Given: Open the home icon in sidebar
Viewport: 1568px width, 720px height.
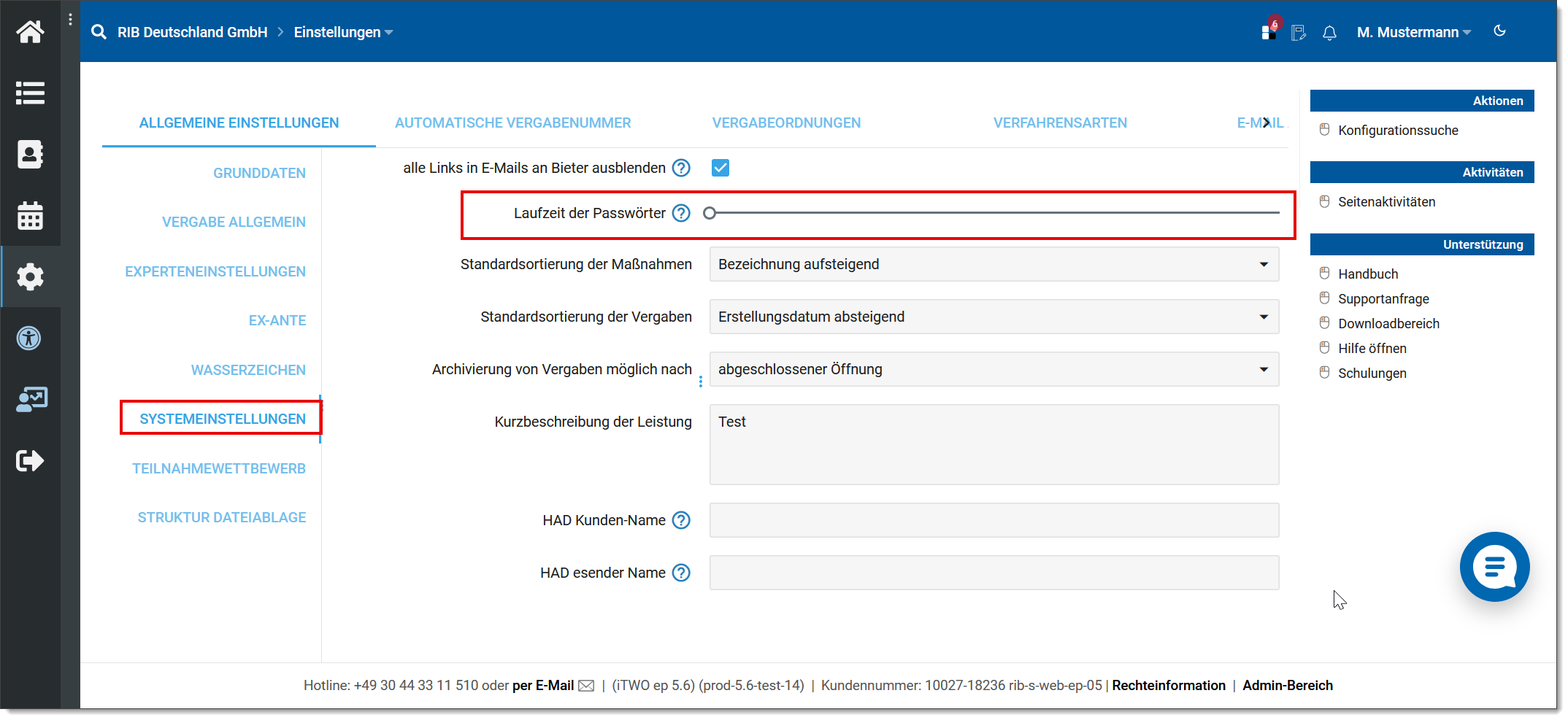Looking at the screenshot, I should (x=30, y=32).
